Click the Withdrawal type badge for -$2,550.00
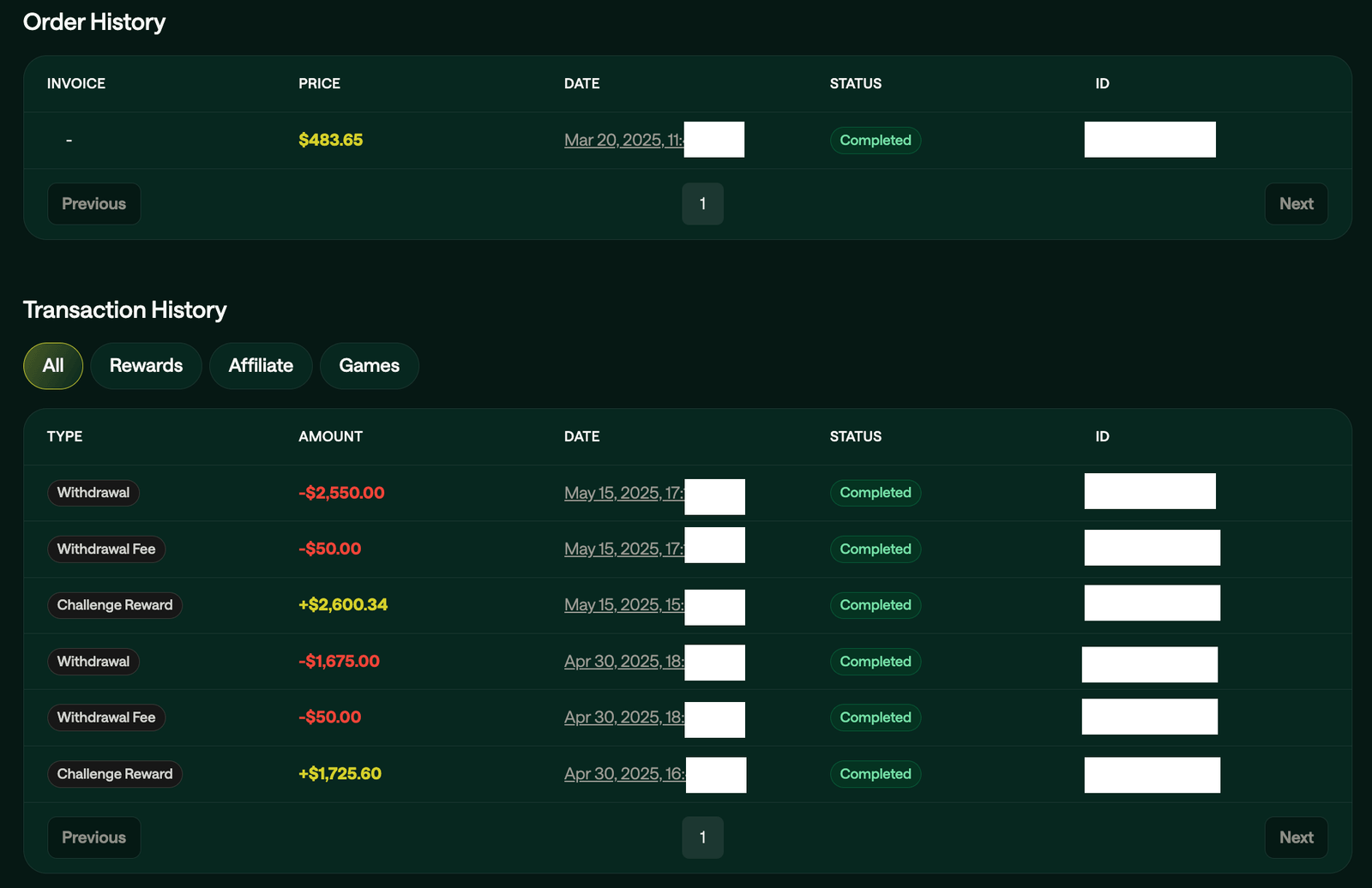Image resolution: width=1372 pixels, height=888 pixels. (93, 493)
